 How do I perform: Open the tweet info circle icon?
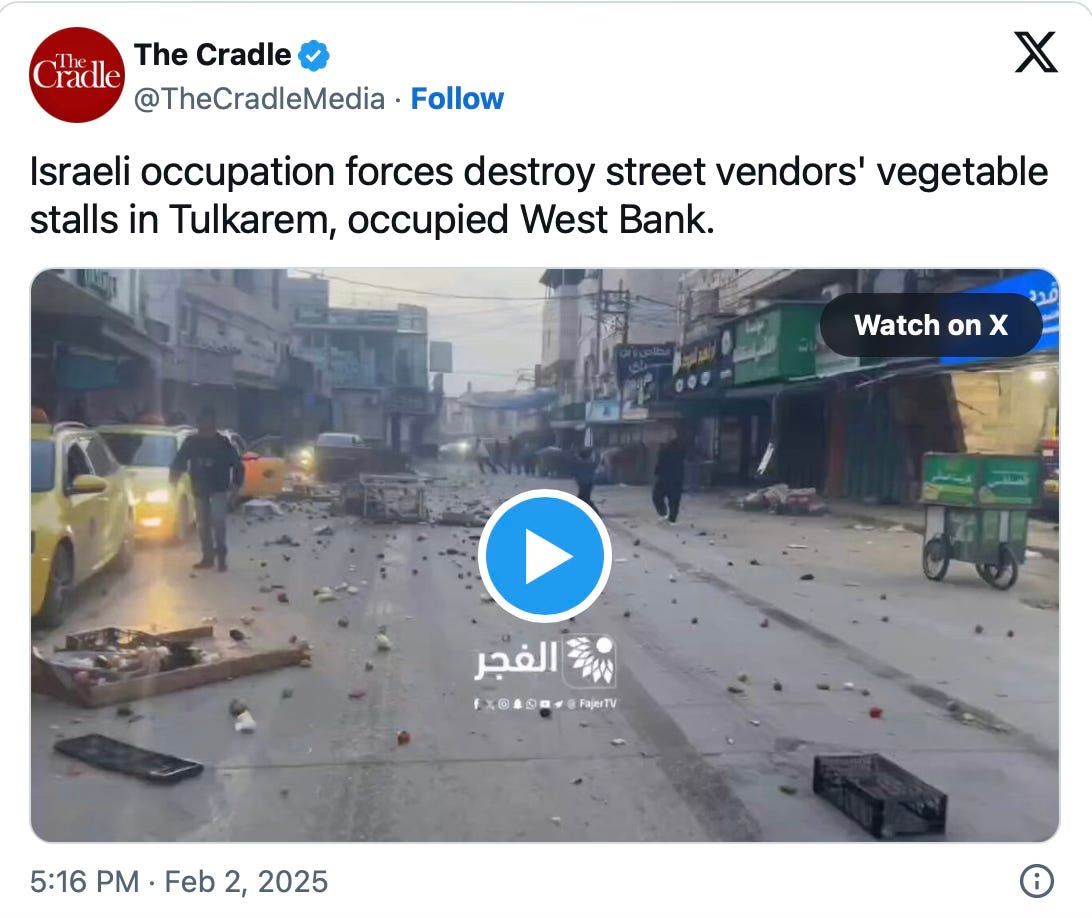[x=1036, y=881]
